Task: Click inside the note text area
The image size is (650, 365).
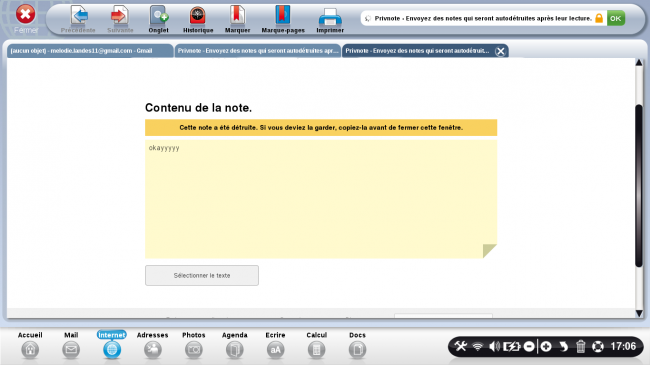Action: click(321, 199)
